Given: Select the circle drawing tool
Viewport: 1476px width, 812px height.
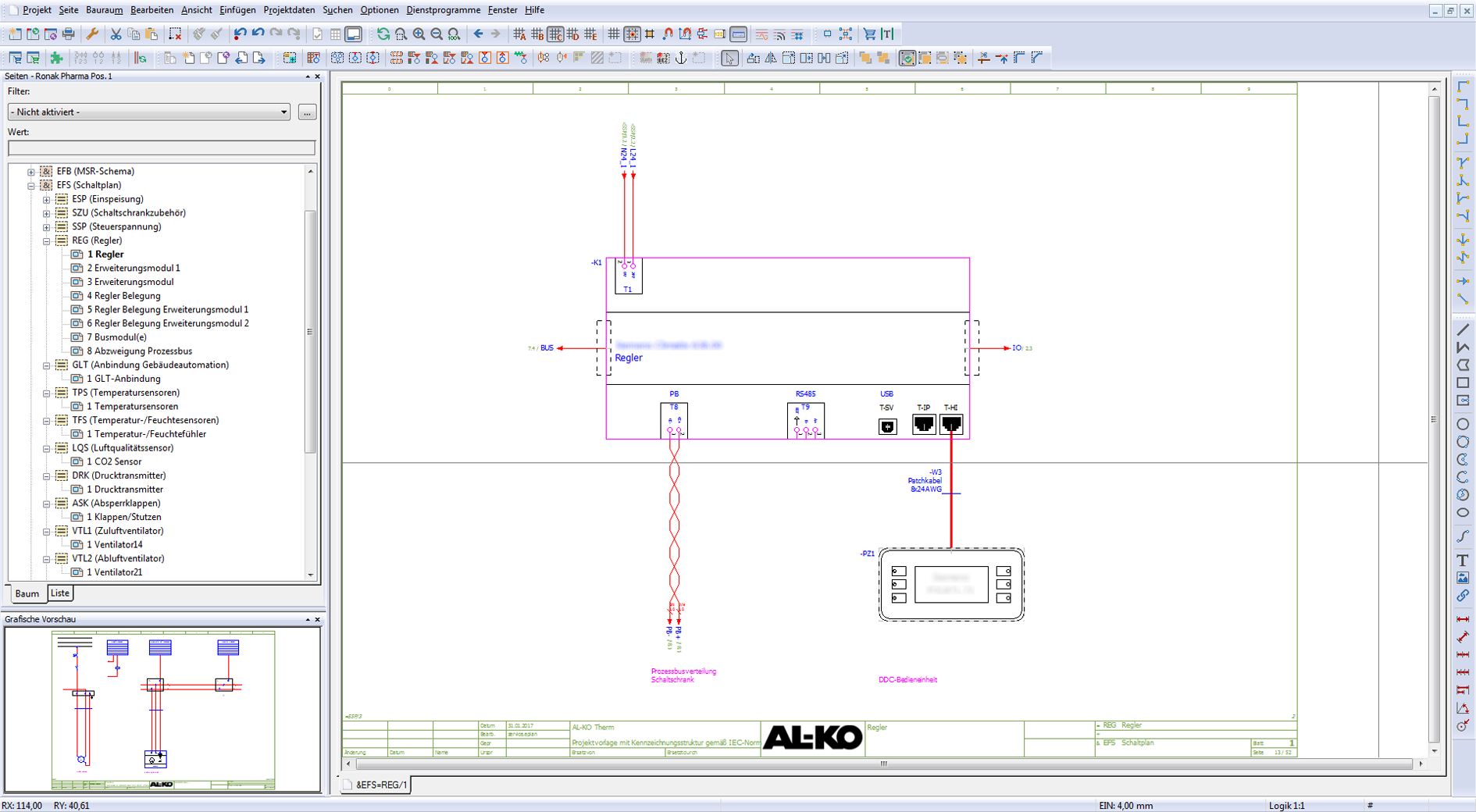Looking at the screenshot, I should point(1463,425).
